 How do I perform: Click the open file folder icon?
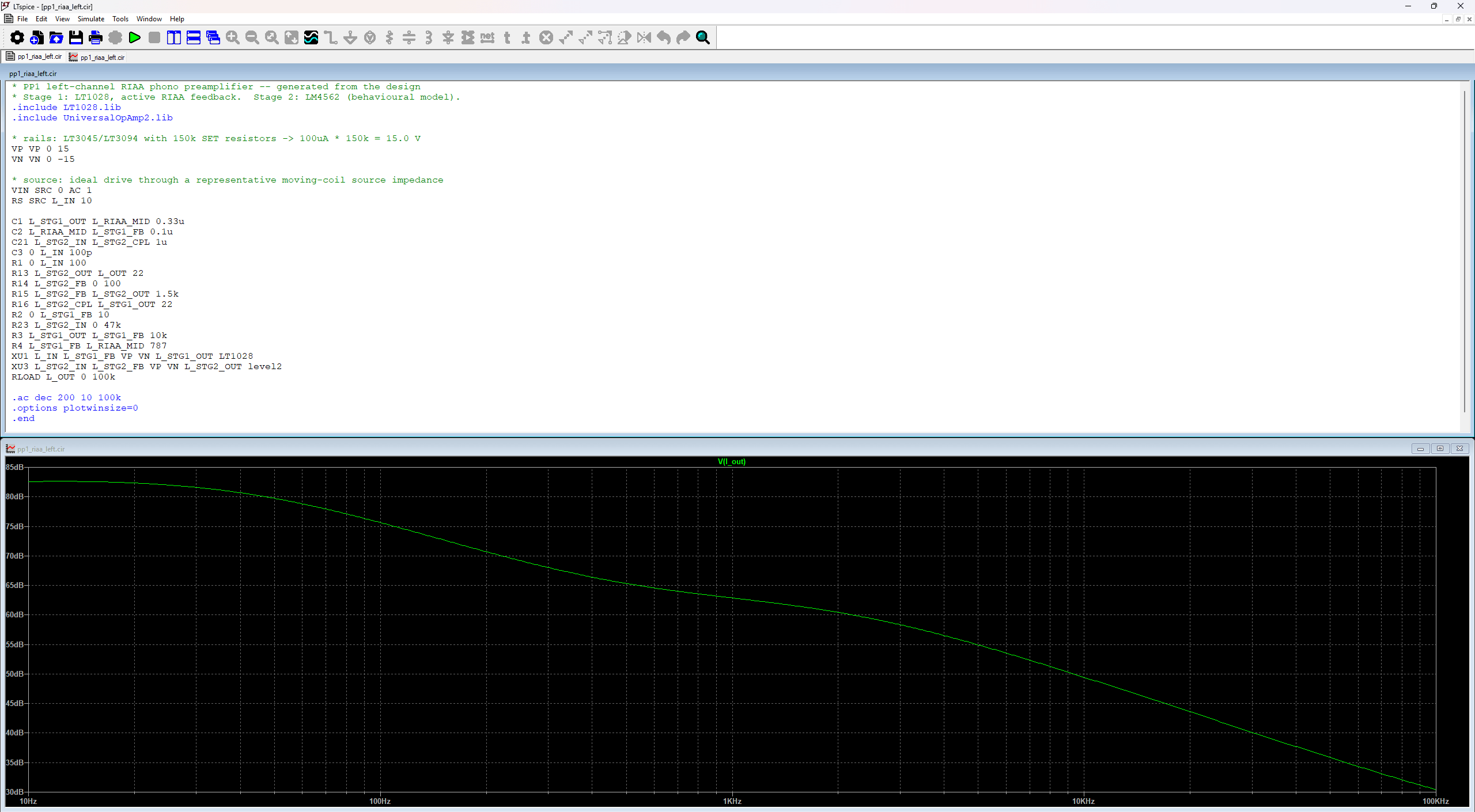tap(56, 38)
